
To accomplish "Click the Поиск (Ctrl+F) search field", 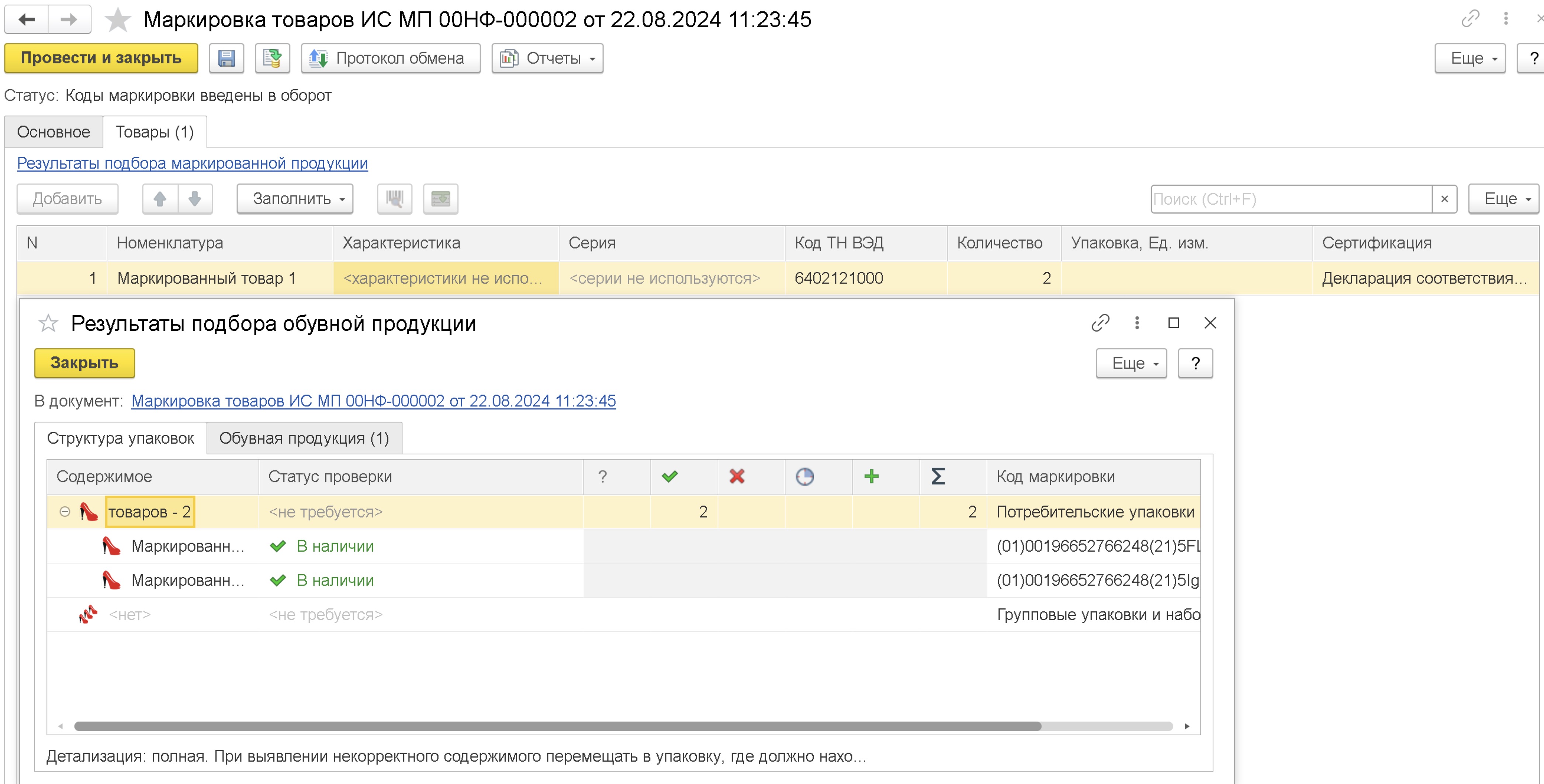I will click(x=1291, y=199).
